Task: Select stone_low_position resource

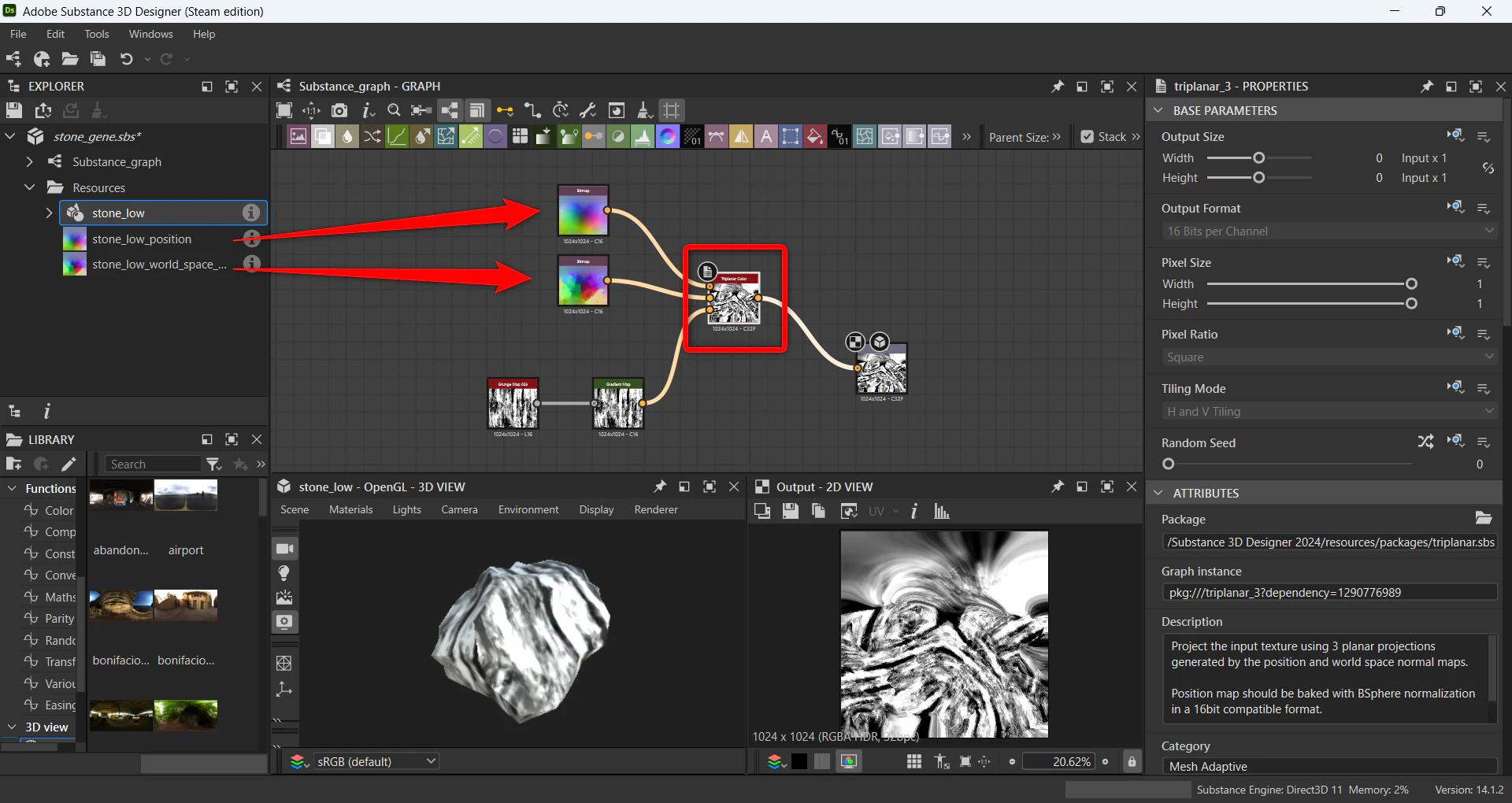Action: click(x=142, y=239)
